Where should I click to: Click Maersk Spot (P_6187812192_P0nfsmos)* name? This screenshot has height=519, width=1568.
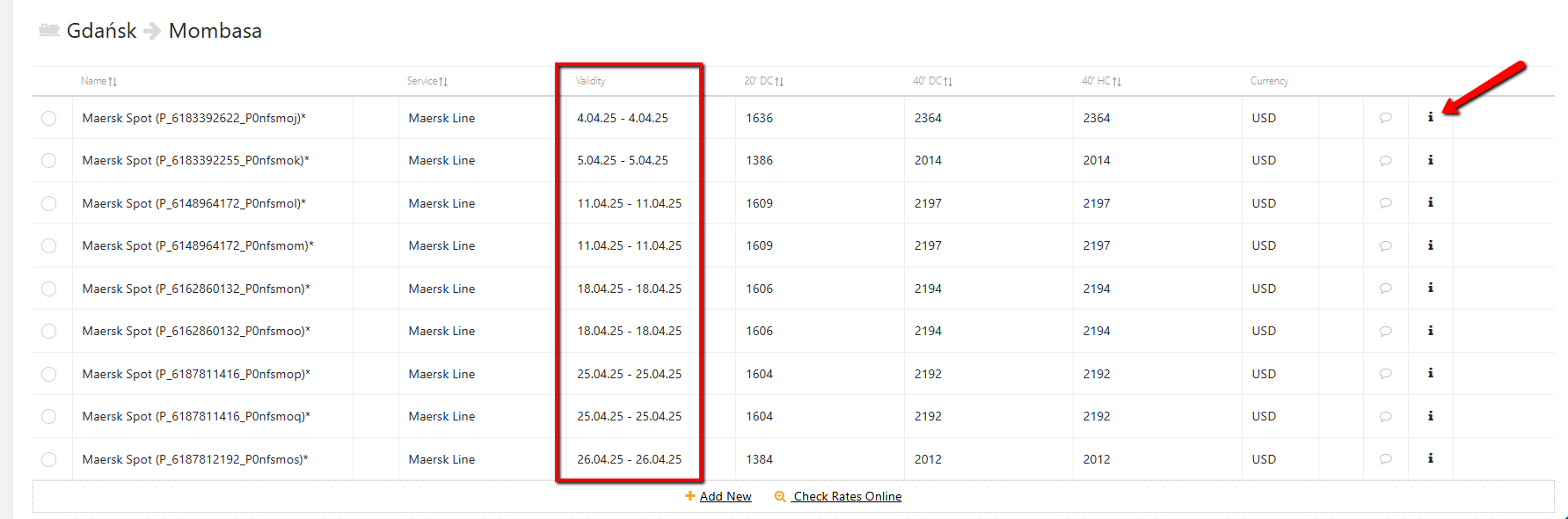[x=195, y=459]
